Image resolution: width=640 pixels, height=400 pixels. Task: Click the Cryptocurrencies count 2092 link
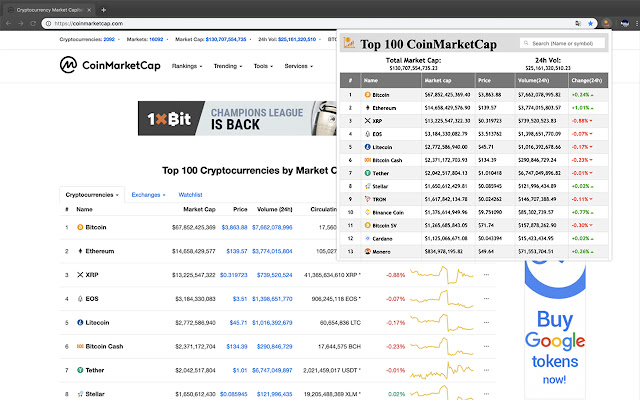tap(109, 40)
